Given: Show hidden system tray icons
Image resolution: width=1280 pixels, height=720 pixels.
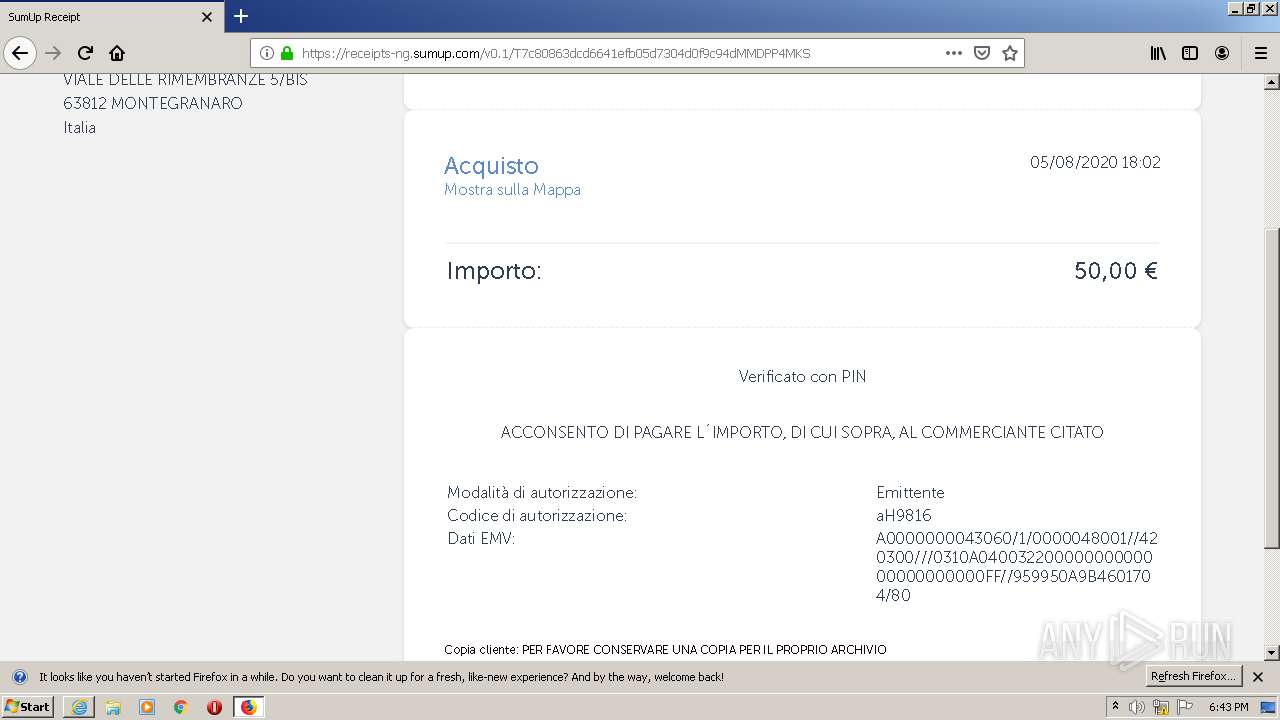Looking at the screenshot, I should (1116, 707).
